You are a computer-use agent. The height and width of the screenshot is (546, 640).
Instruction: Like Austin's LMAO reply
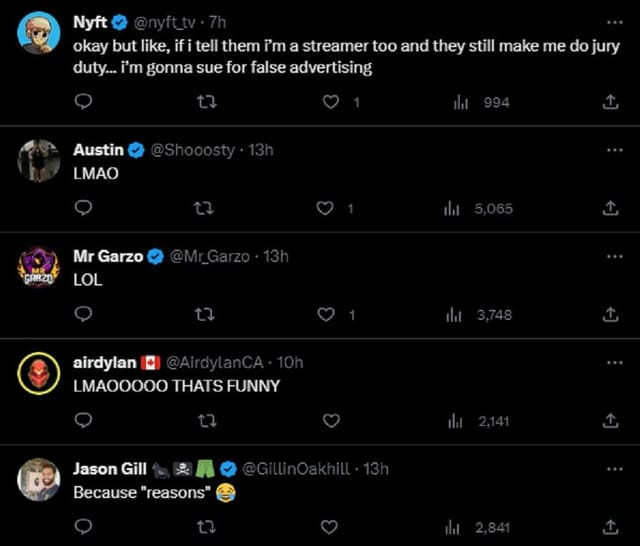pos(324,208)
